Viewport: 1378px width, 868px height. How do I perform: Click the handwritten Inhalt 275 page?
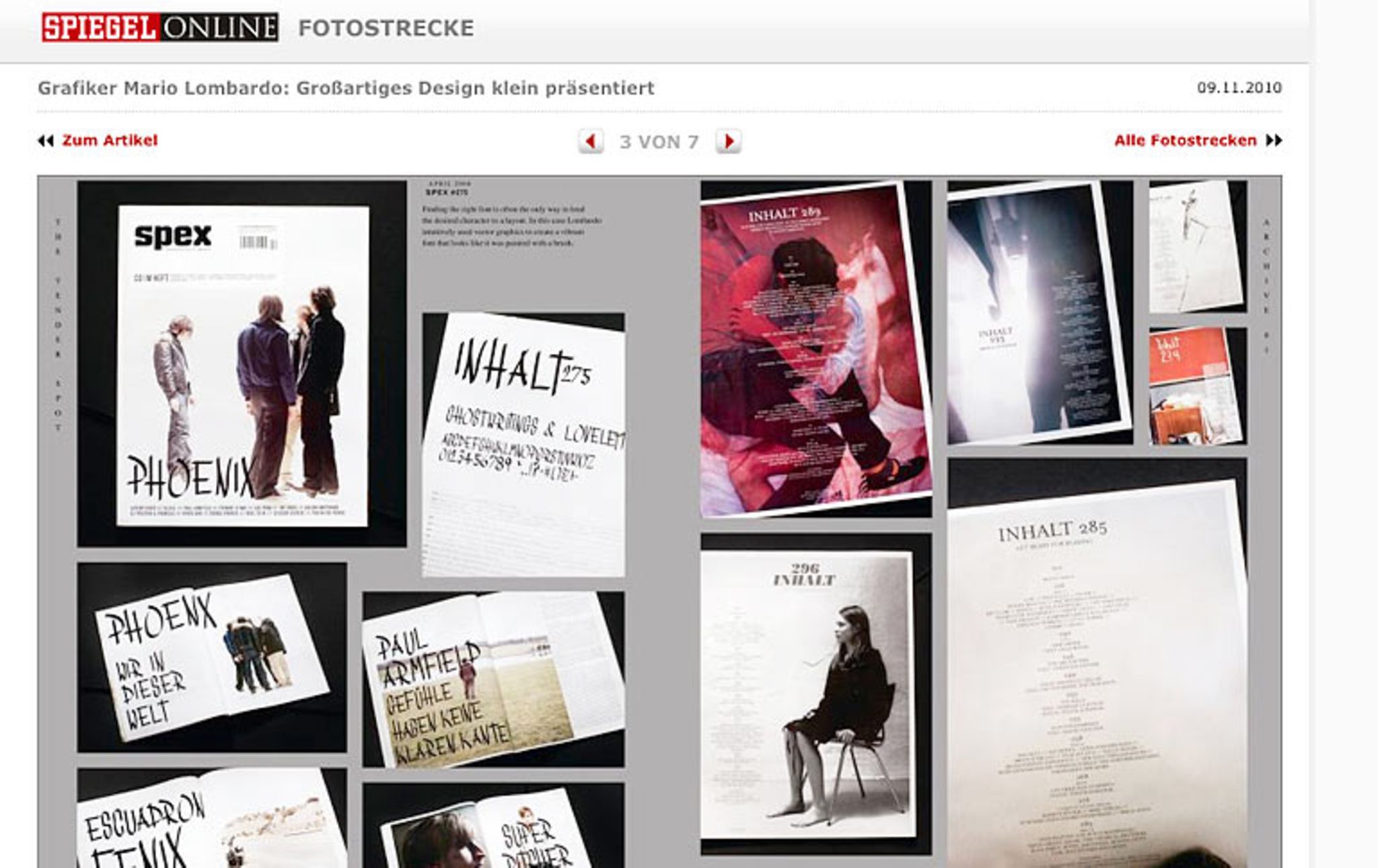[523, 444]
